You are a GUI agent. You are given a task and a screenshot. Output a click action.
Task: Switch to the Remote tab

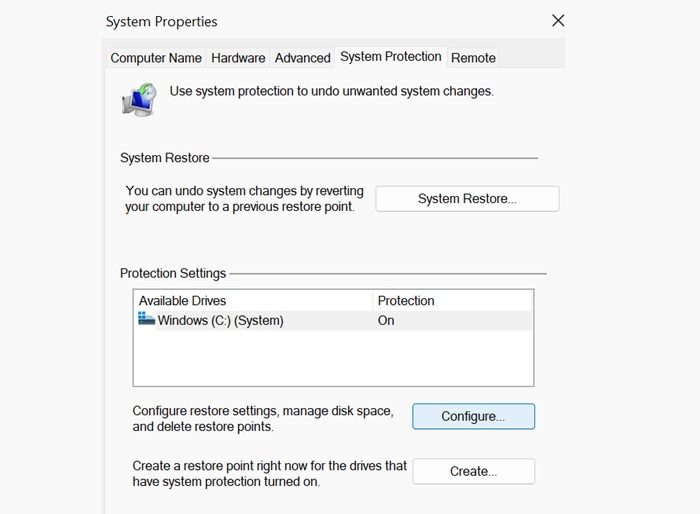[473, 58]
